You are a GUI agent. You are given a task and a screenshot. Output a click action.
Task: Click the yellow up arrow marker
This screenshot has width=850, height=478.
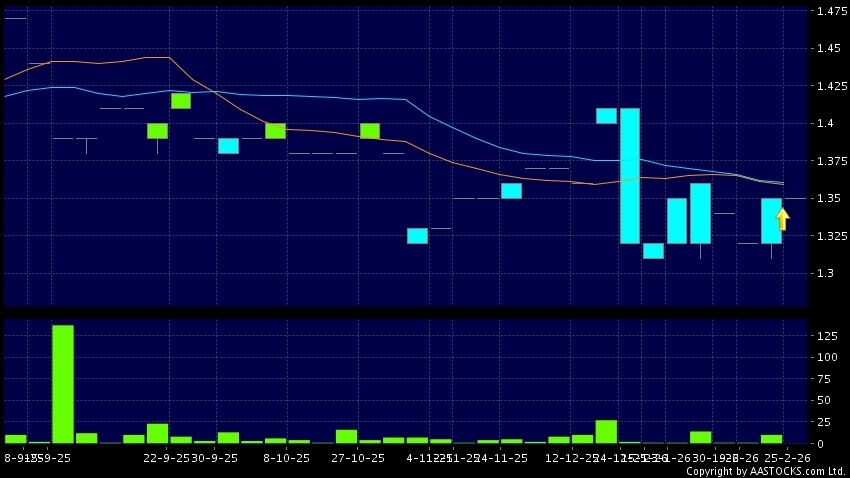[x=782, y=219]
